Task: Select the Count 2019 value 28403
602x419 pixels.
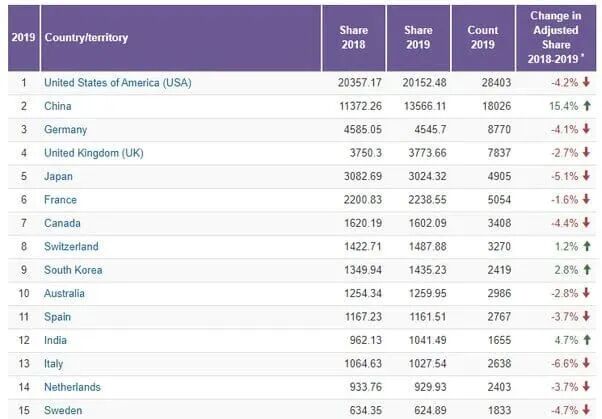Action: click(496, 83)
